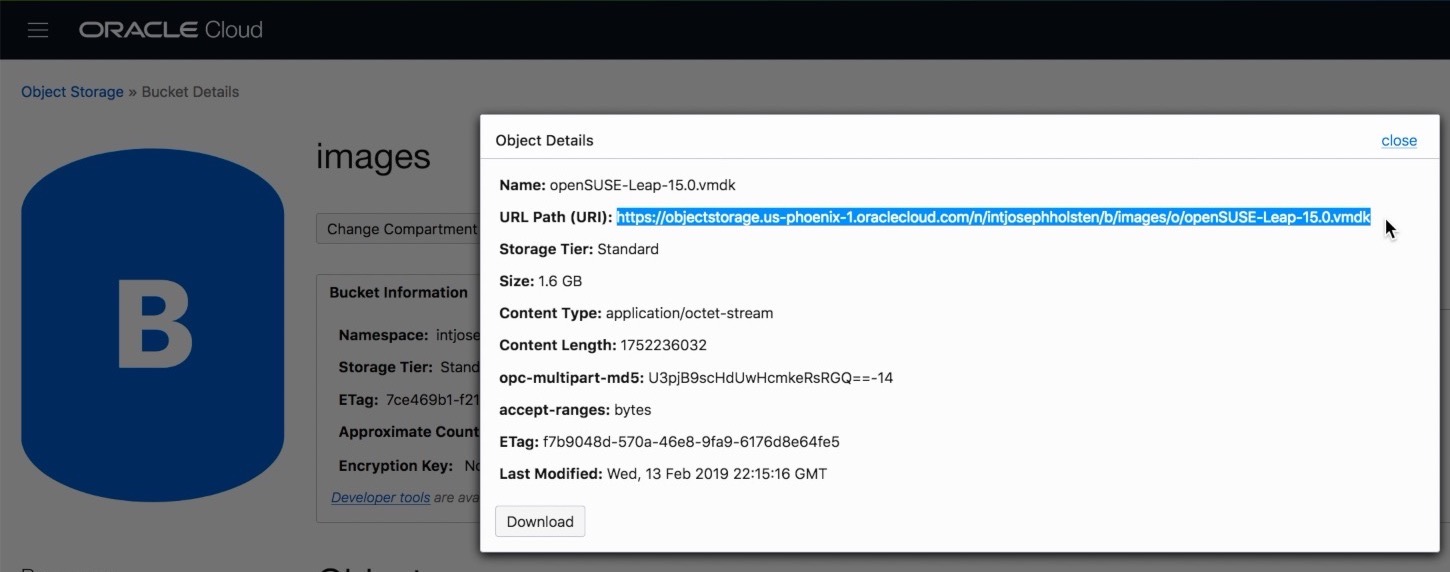Click the Namespace field in Bucket Information
Screen dimensions: 1450x572
pyautogui.click(x=408, y=336)
